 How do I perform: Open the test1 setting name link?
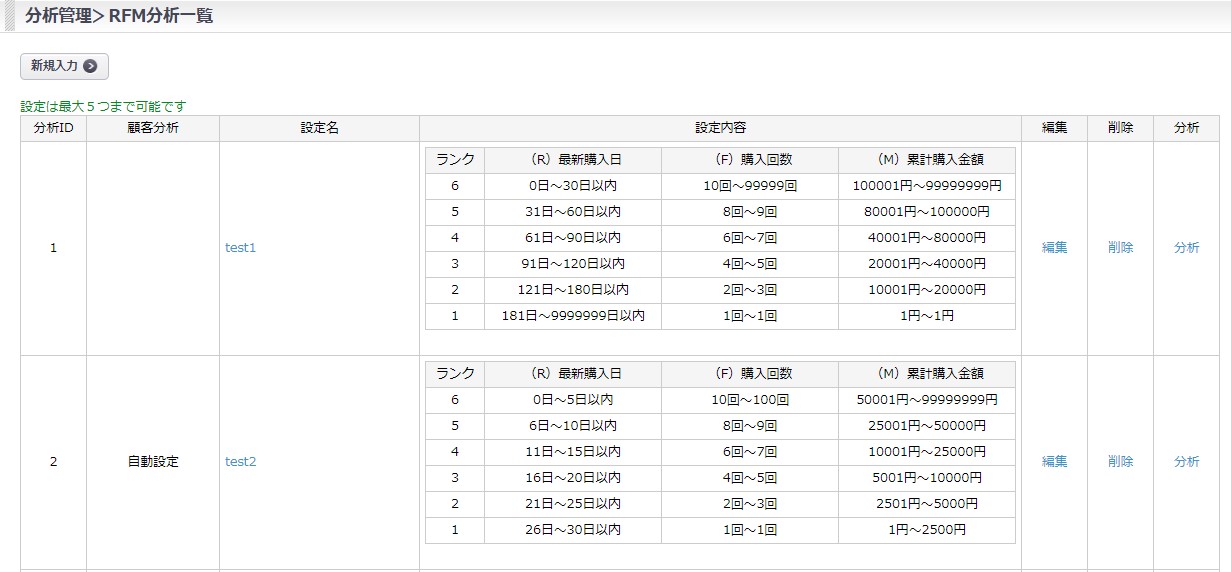[240, 248]
